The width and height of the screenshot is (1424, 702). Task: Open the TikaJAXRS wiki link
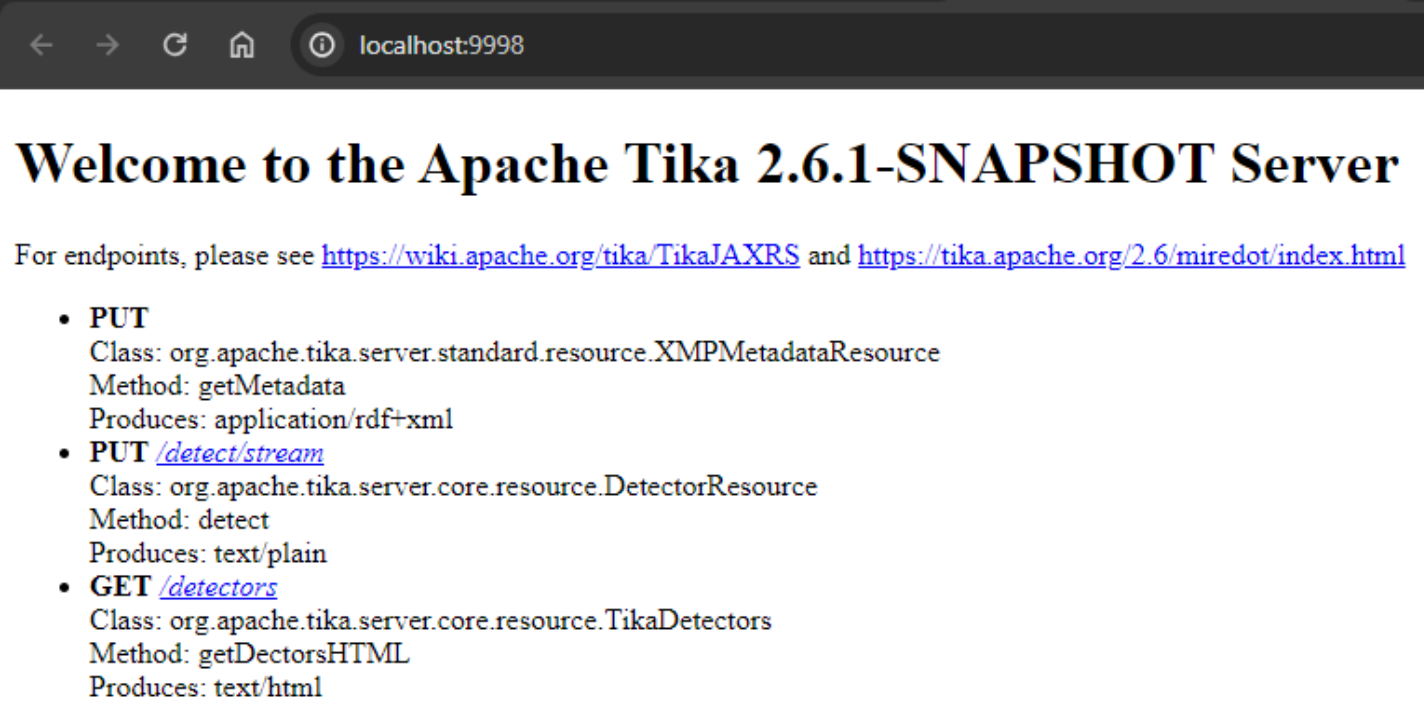[560, 256]
